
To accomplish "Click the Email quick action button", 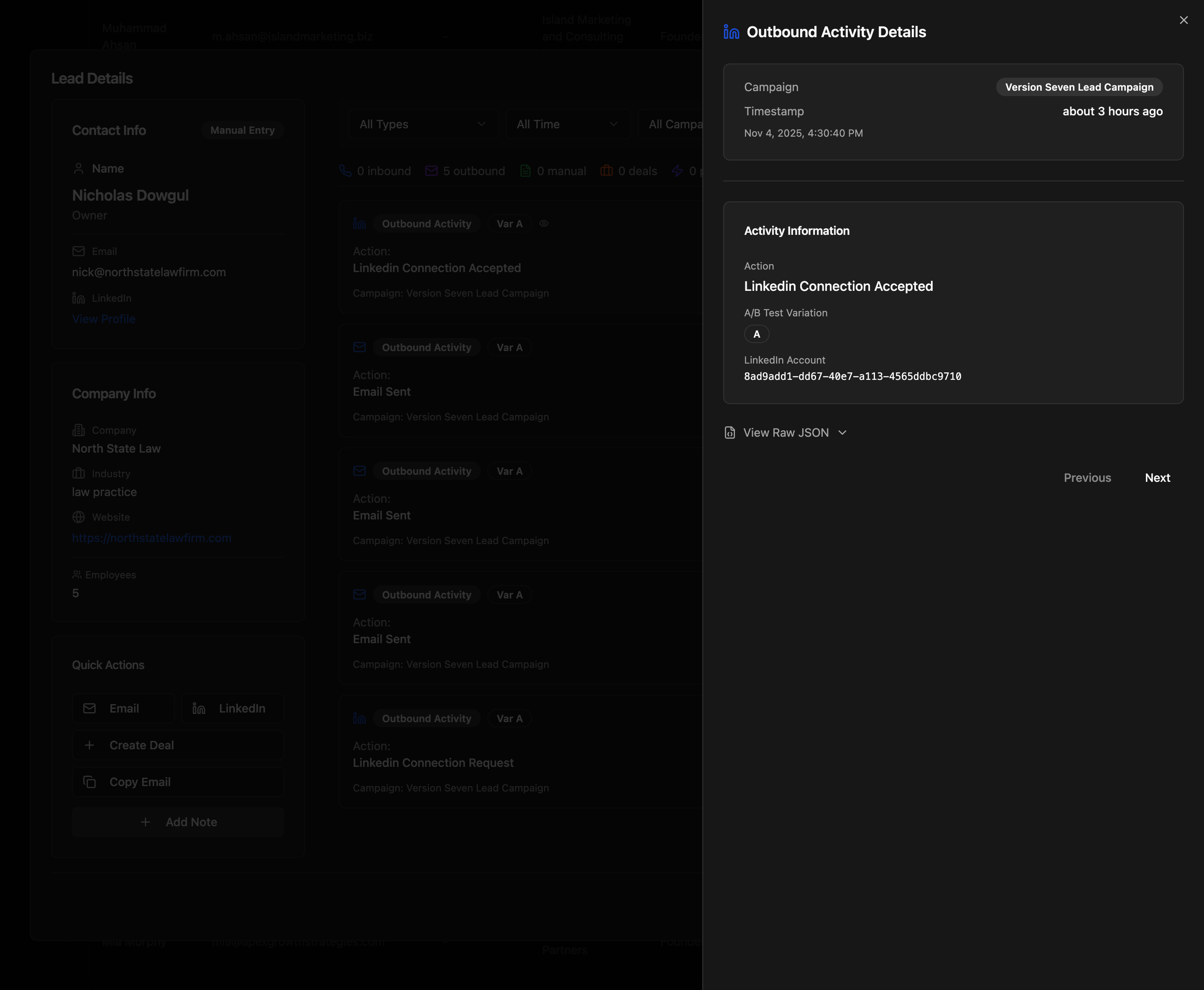I will (123, 708).
